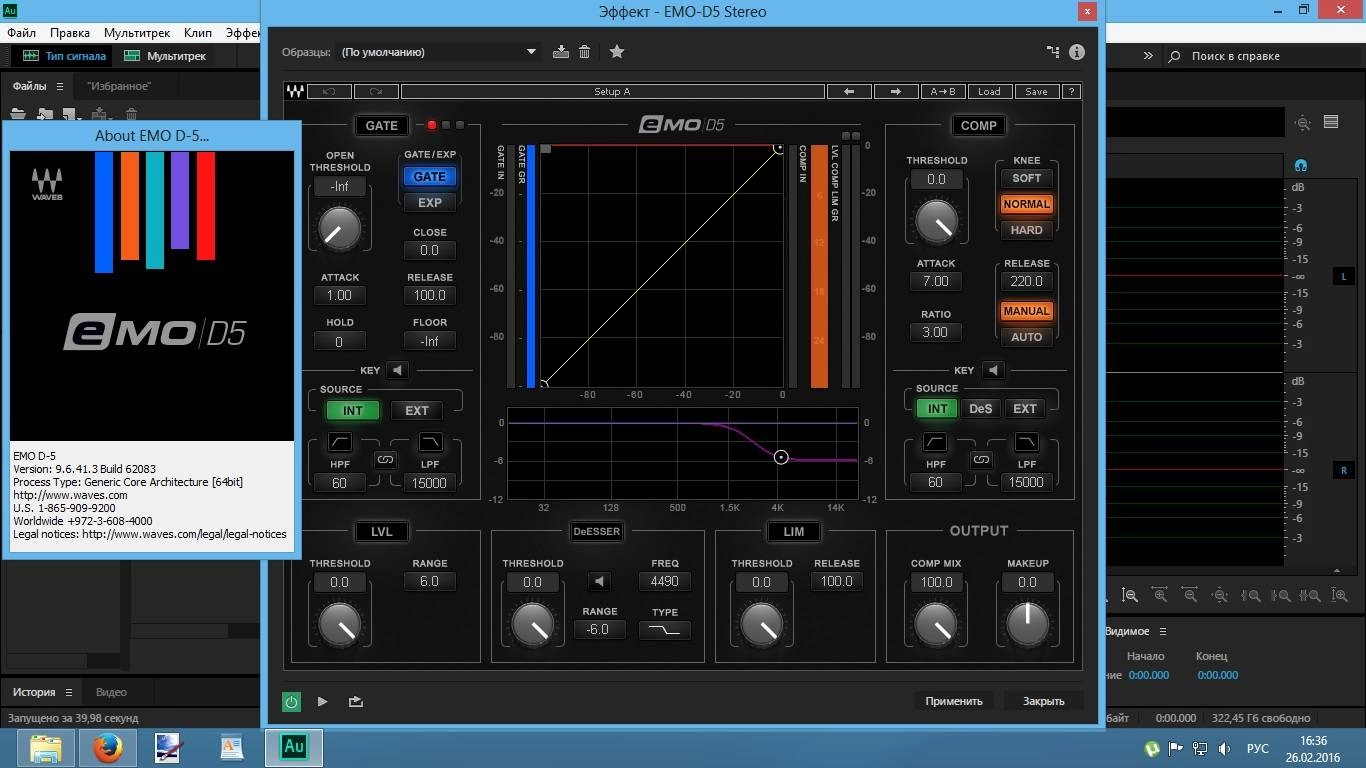Toggle DeEsser listen speaker icon
Screen dimensions: 1366x768
click(x=598, y=581)
